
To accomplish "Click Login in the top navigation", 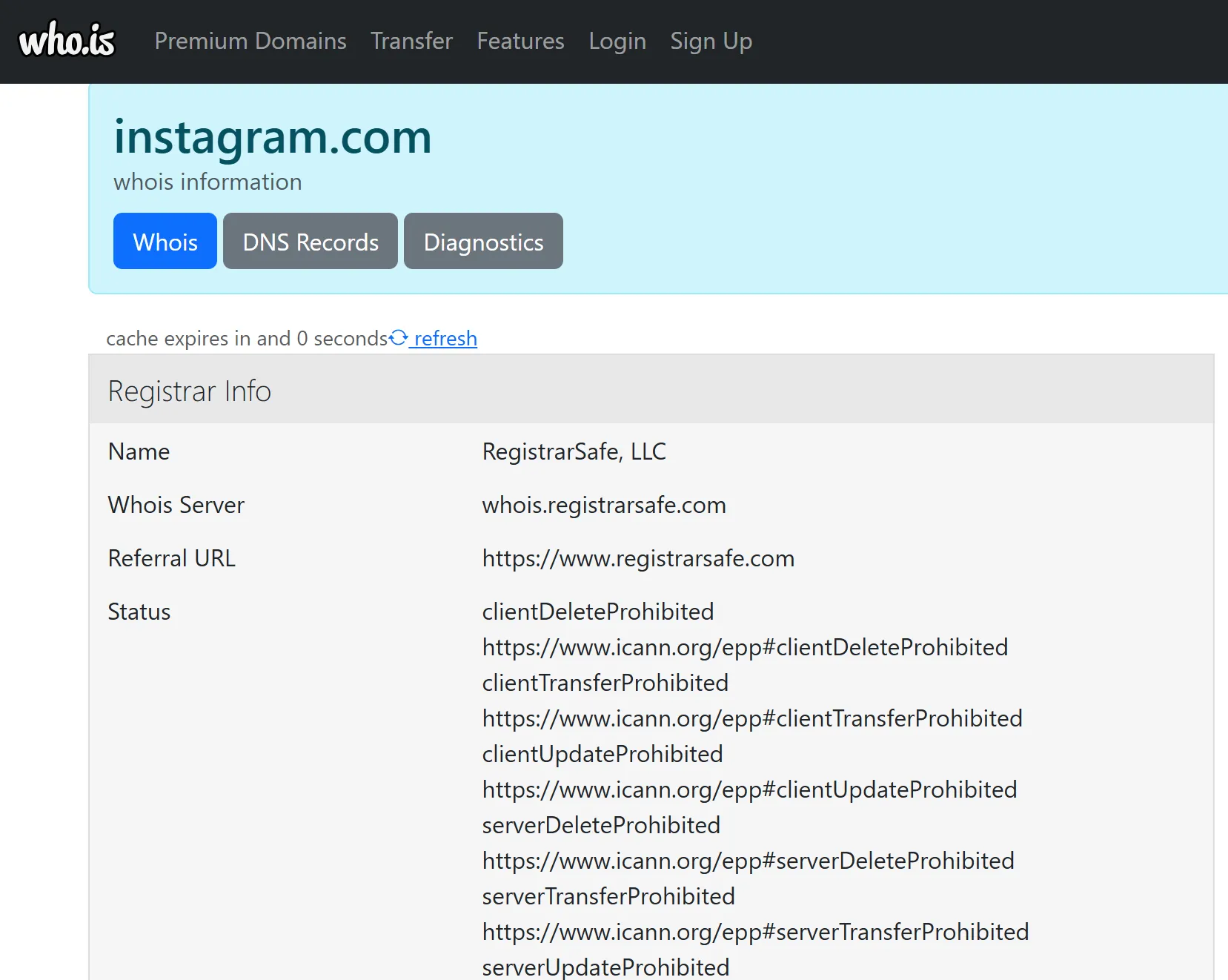I will click(617, 41).
